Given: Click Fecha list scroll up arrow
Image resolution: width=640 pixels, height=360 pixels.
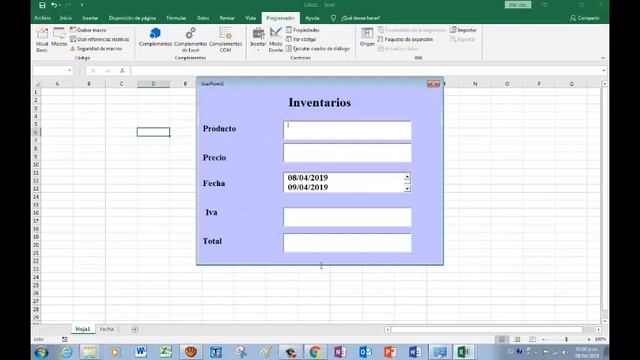Looking at the screenshot, I should tap(407, 177).
